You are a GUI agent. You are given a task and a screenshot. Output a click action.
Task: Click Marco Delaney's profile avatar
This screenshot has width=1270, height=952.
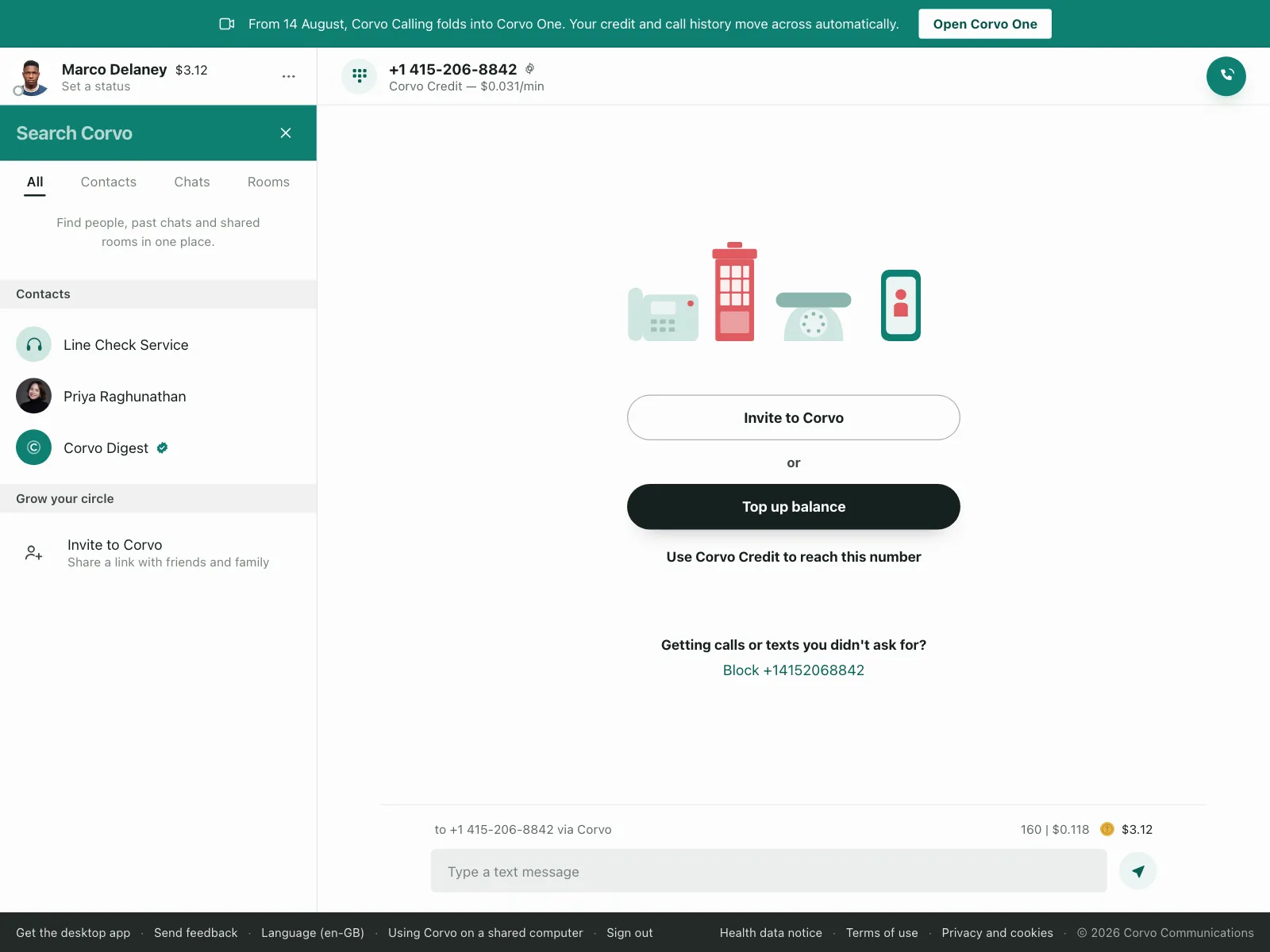31,77
